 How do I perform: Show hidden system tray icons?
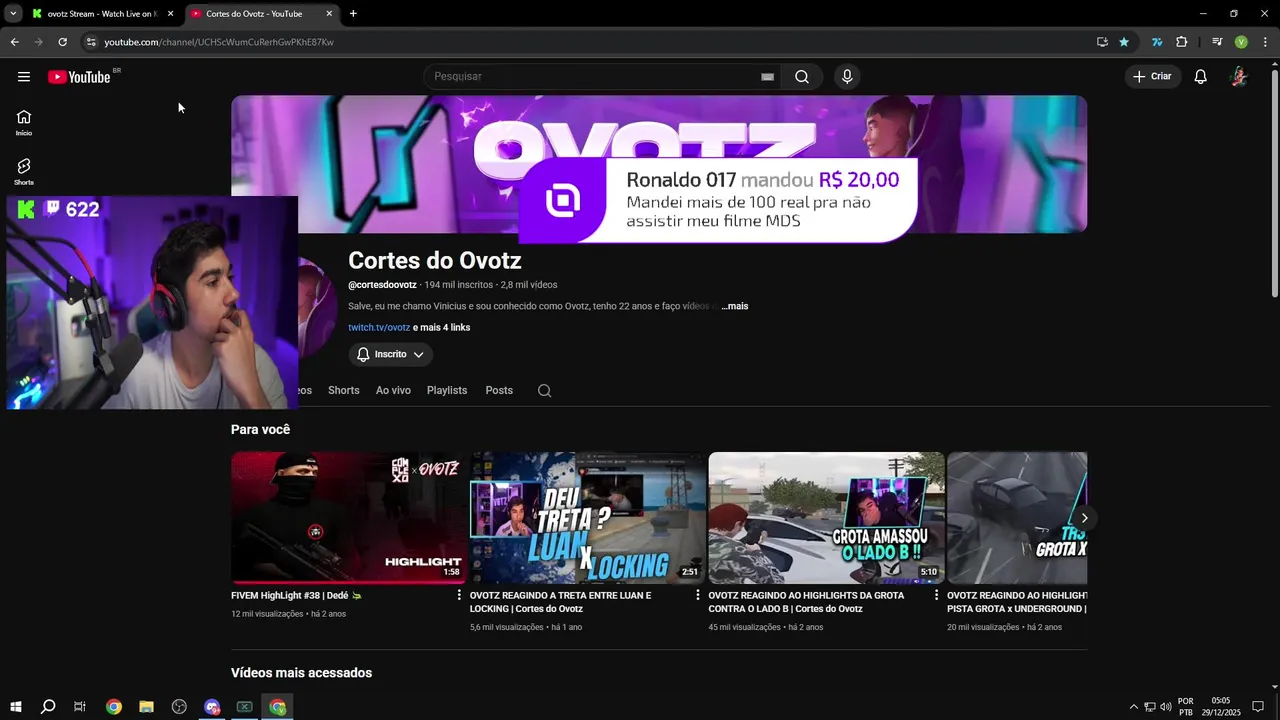[x=1133, y=707]
